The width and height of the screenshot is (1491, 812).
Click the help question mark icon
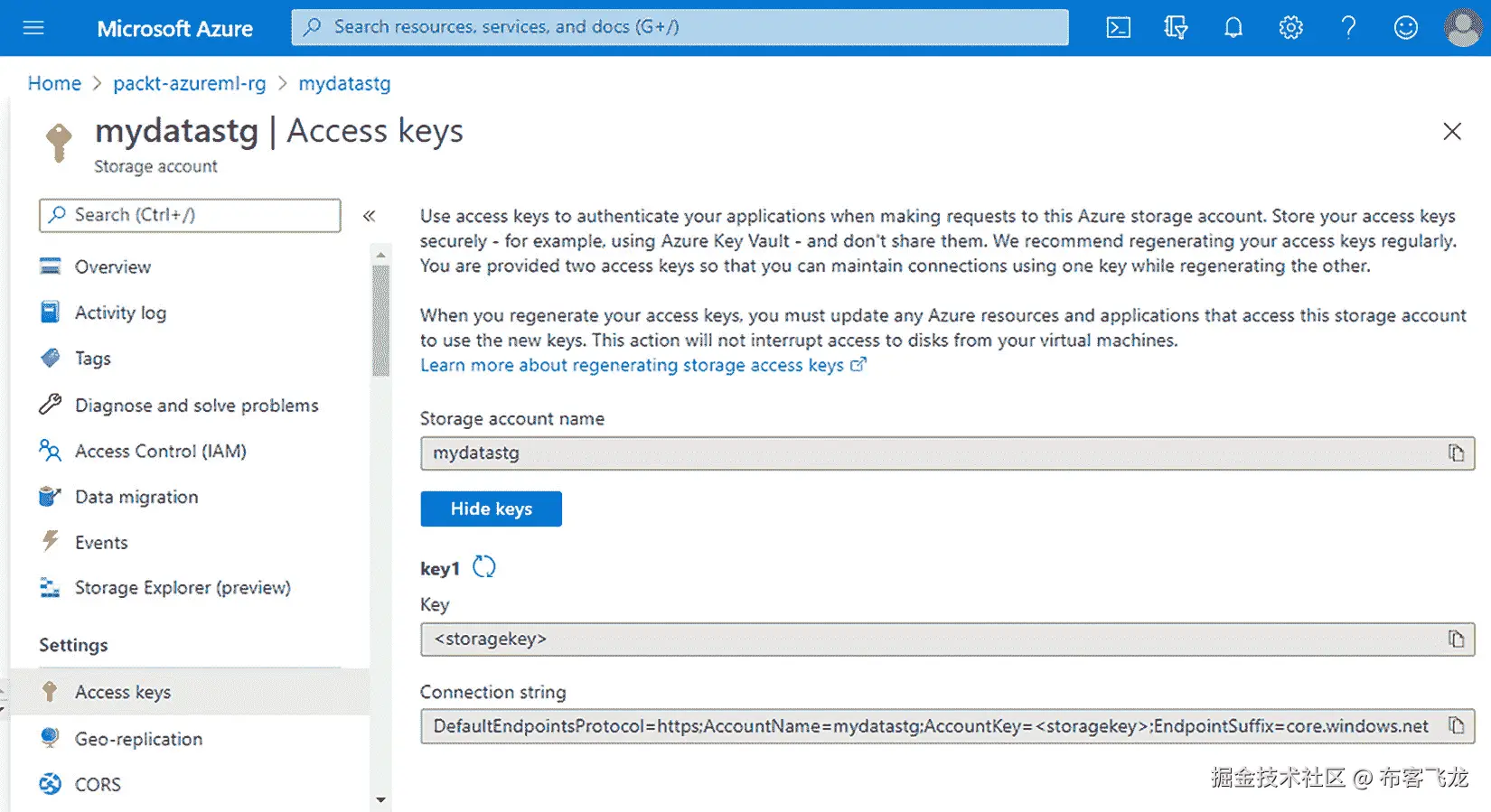pos(1348,28)
